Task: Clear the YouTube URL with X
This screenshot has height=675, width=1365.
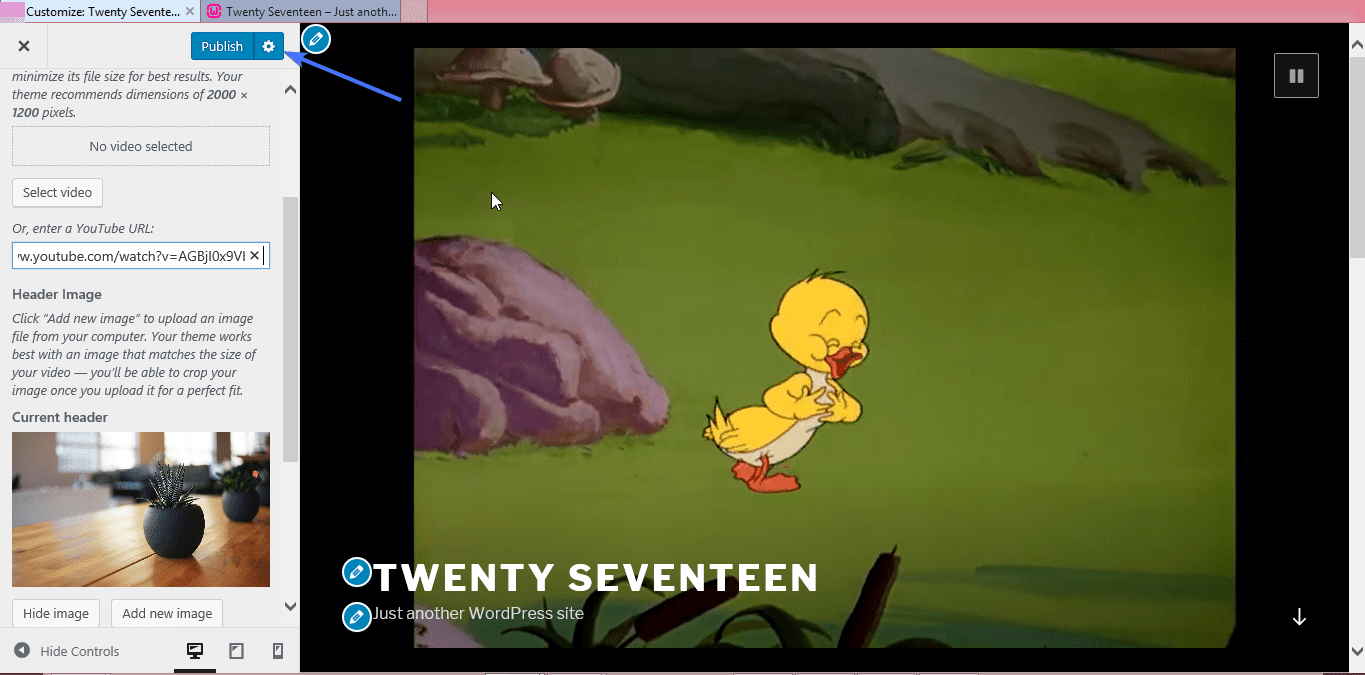Action: (254, 256)
